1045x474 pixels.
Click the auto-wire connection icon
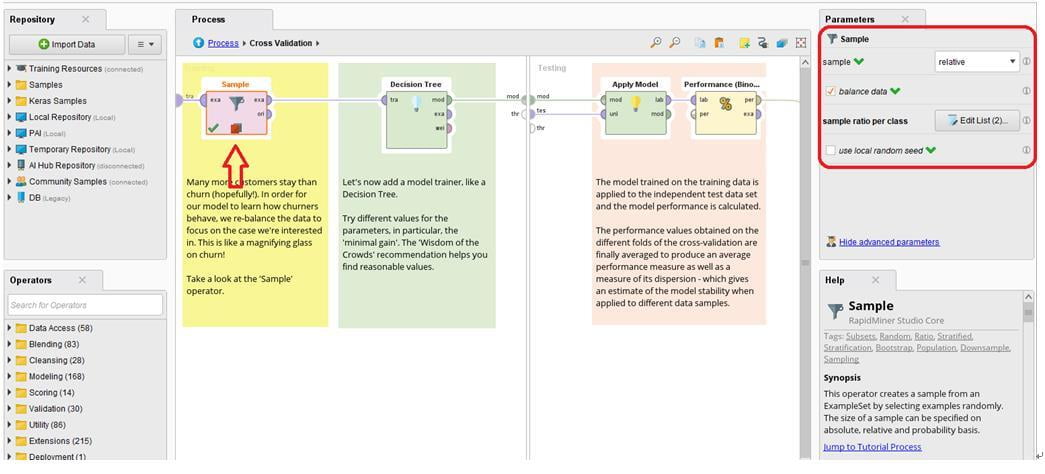pyautogui.click(x=763, y=43)
